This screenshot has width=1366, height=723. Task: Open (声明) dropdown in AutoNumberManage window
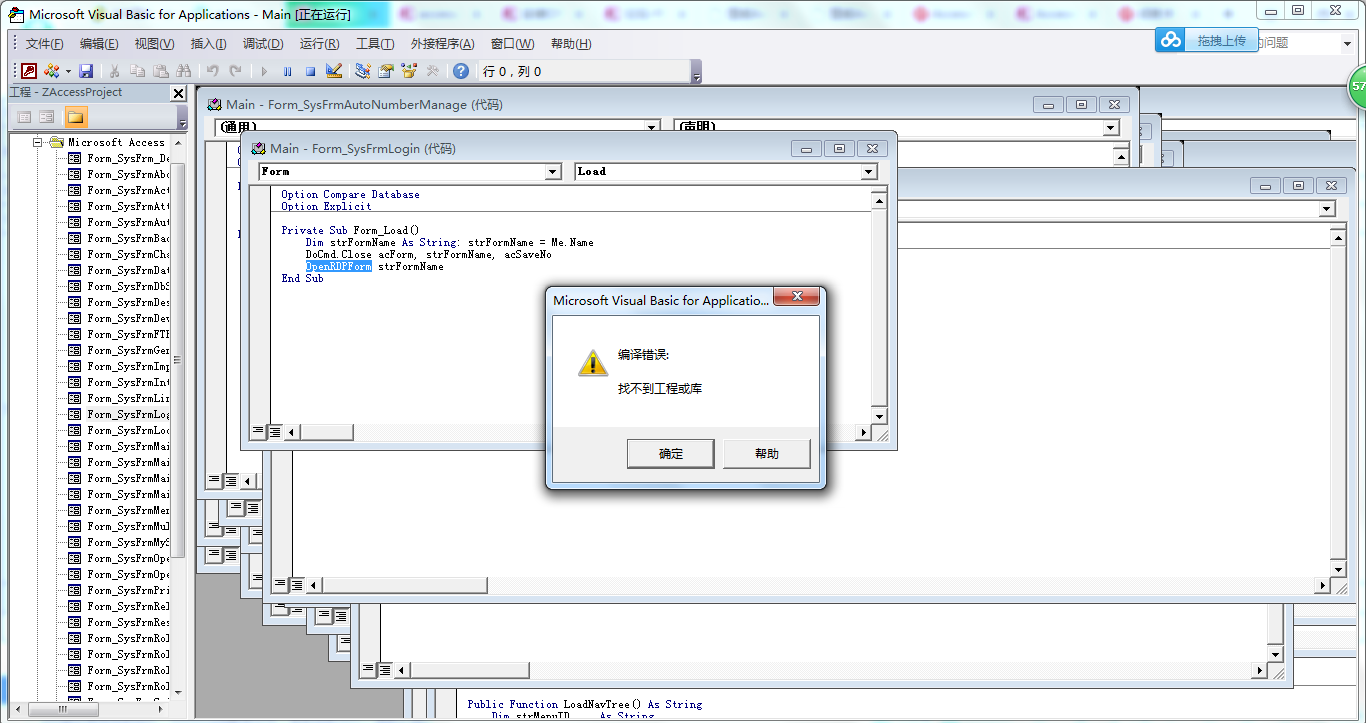click(x=1111, y=128)
